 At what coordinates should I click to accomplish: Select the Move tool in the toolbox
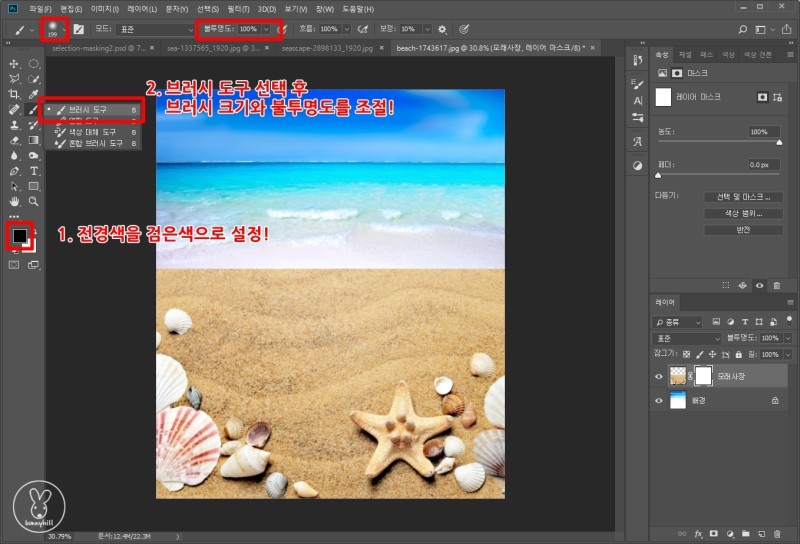(14, 63)
